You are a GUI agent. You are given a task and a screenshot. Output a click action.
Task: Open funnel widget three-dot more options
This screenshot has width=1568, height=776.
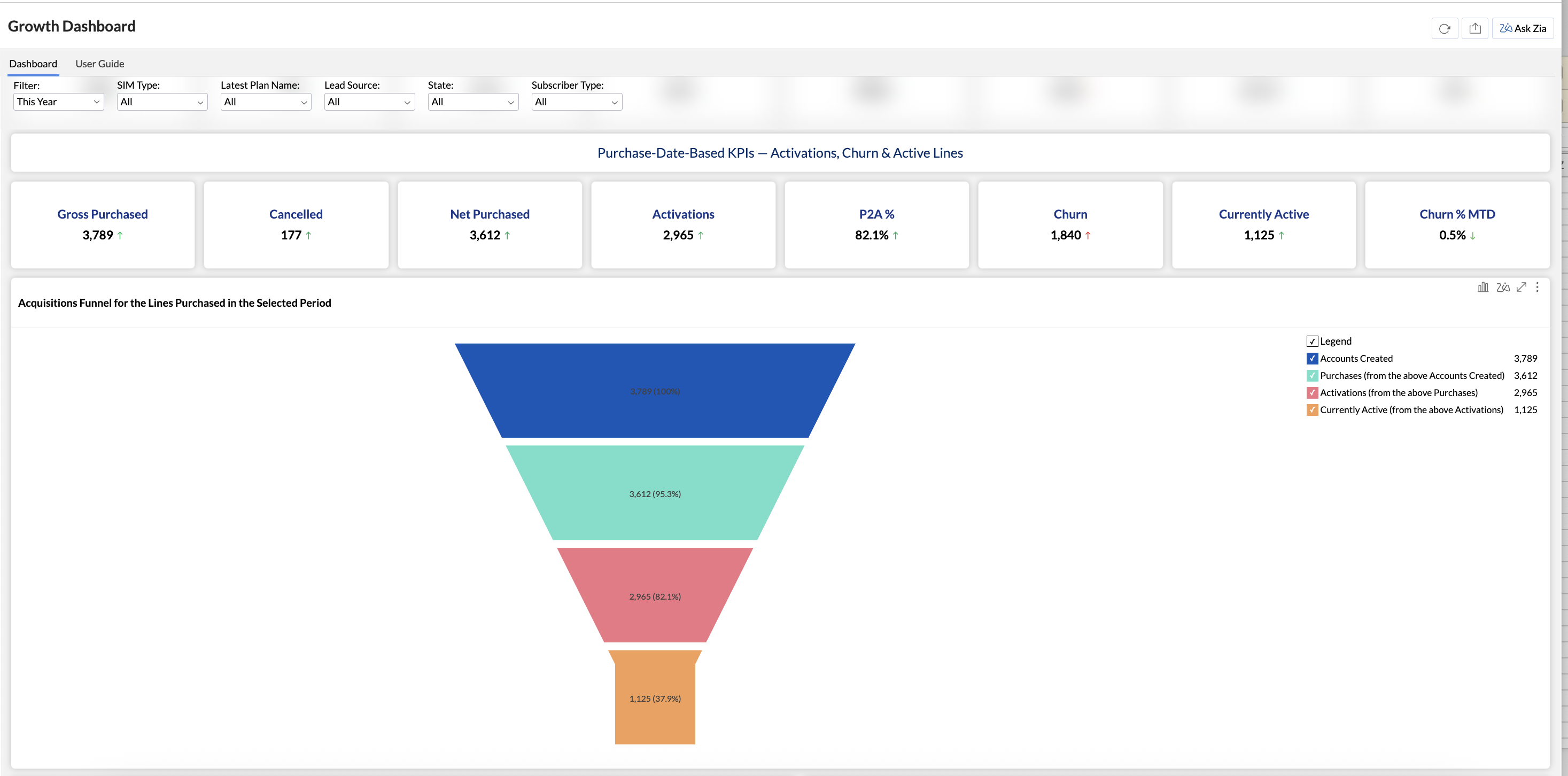[1537, 288]
